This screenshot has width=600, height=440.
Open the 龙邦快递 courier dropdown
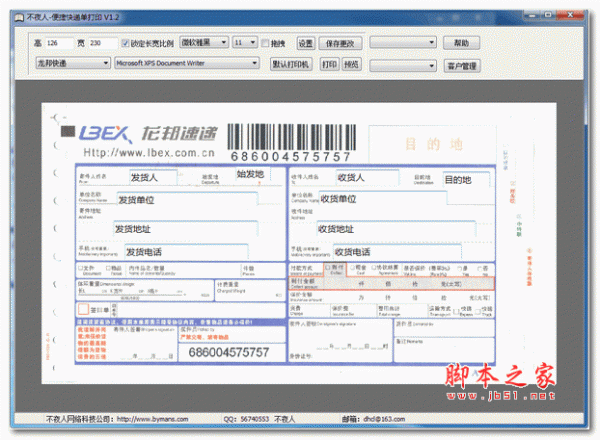tap(73, 63)
